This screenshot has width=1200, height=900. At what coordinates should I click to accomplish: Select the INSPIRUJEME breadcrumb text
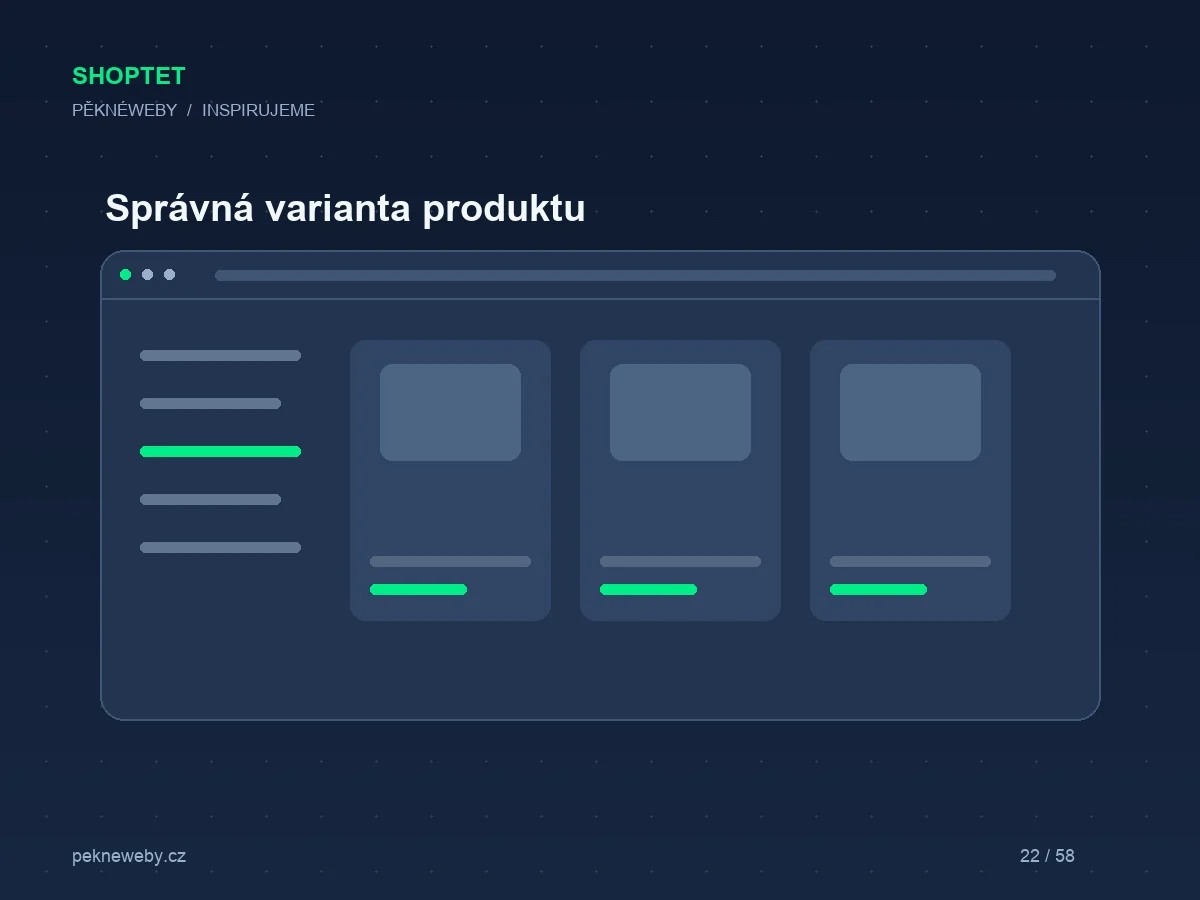258,110
